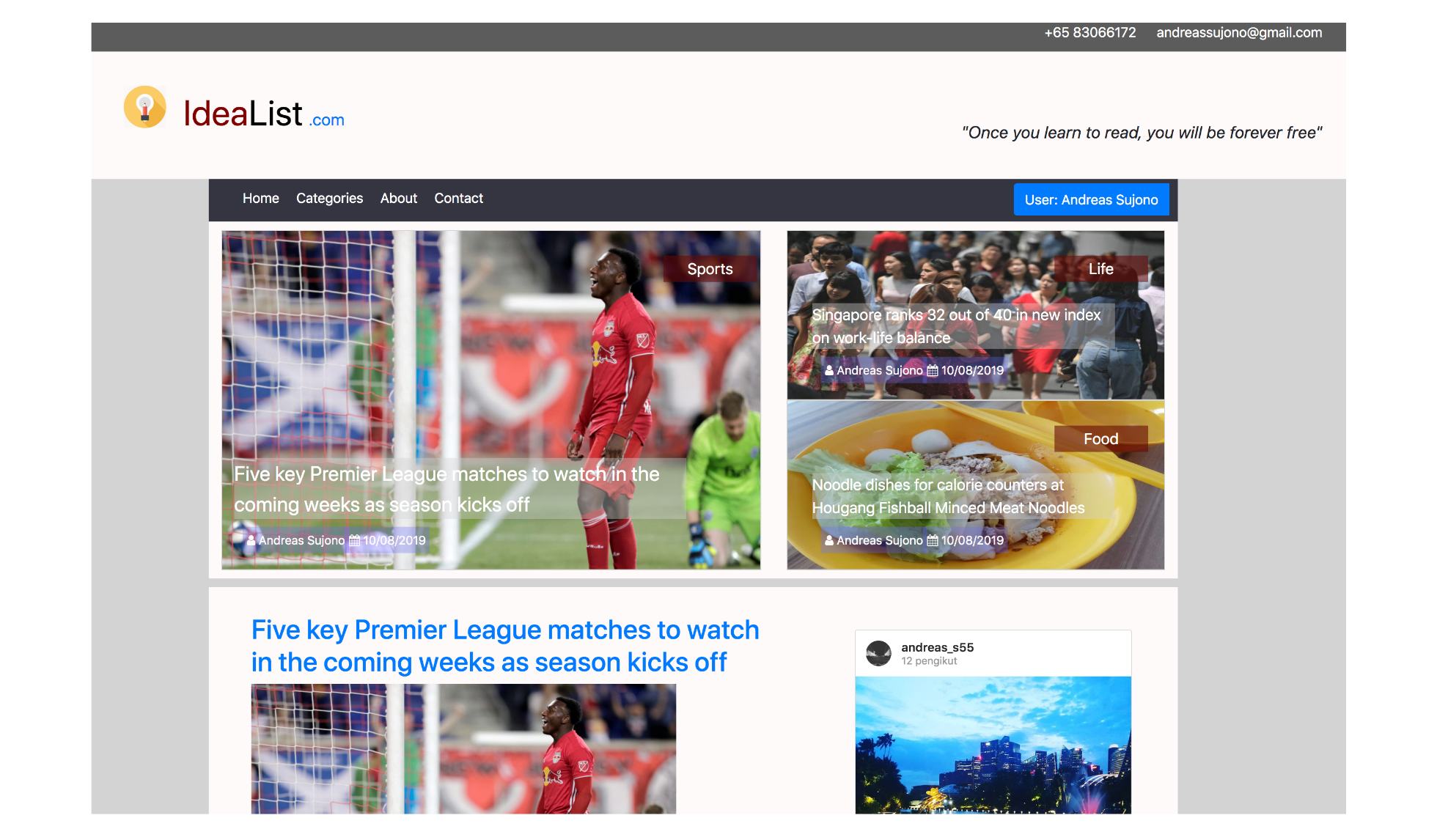Click the User: Andreas Sujono button
The height and width of the screenshot is (840, 1437).
[x=1091, y=200]
